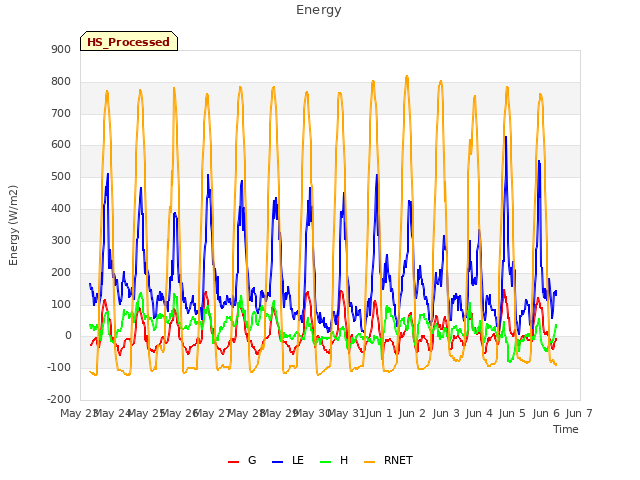This screenshot has width=640, height=480.
Task: Click the Jun 3 x-axis date label
Action: (446, 413)
